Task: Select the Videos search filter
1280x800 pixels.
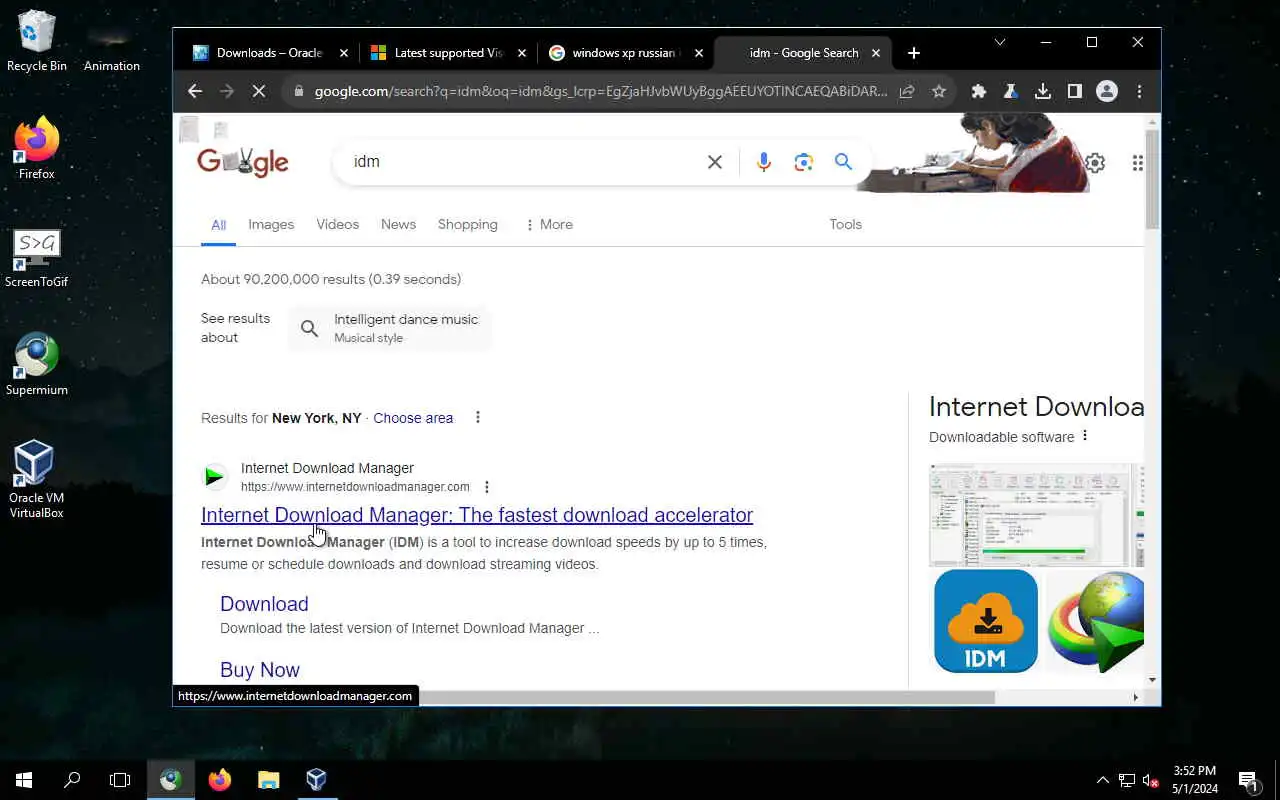Action: [x=338, y=224]
